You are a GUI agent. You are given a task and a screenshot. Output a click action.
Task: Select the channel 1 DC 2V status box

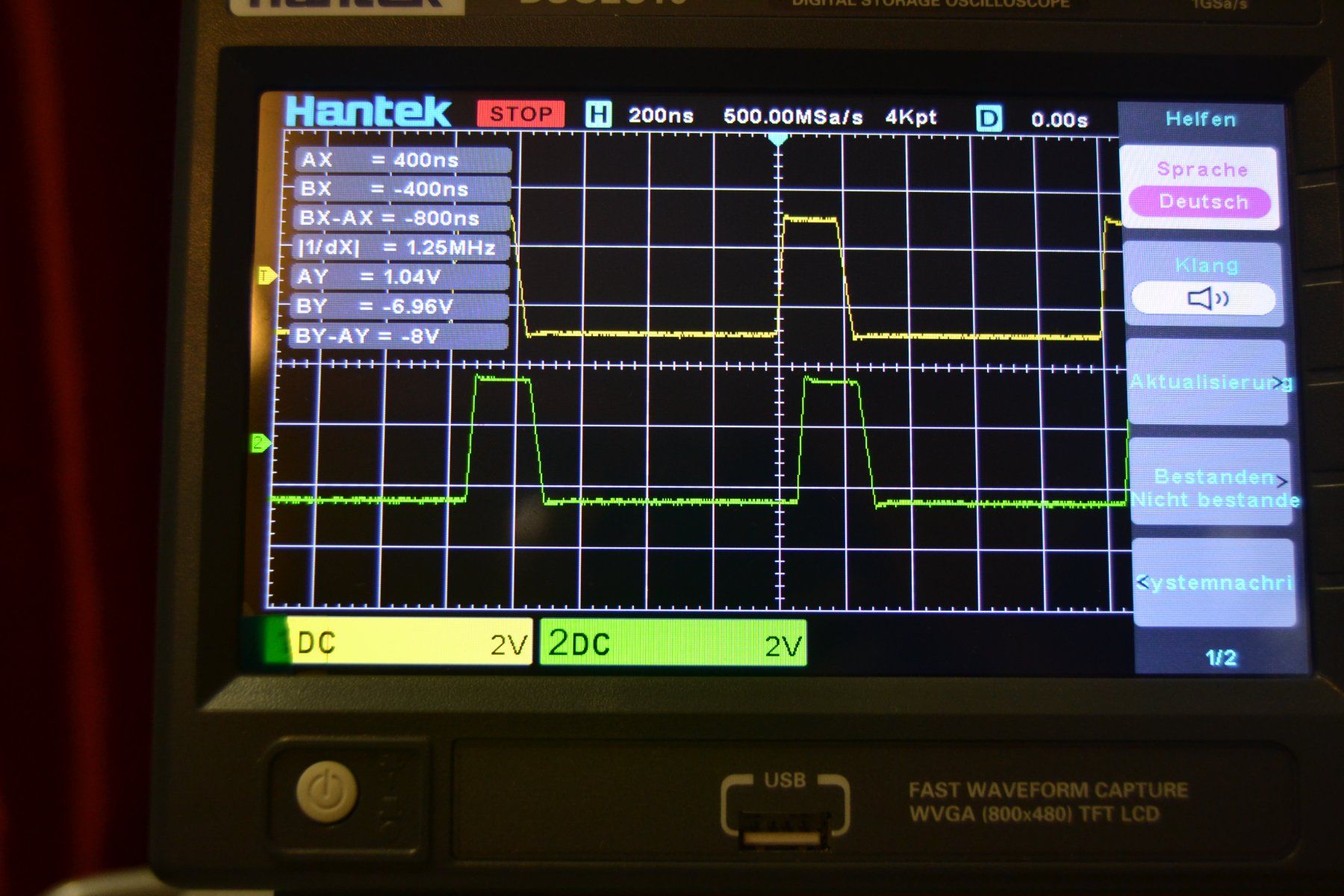coord(399,641)
